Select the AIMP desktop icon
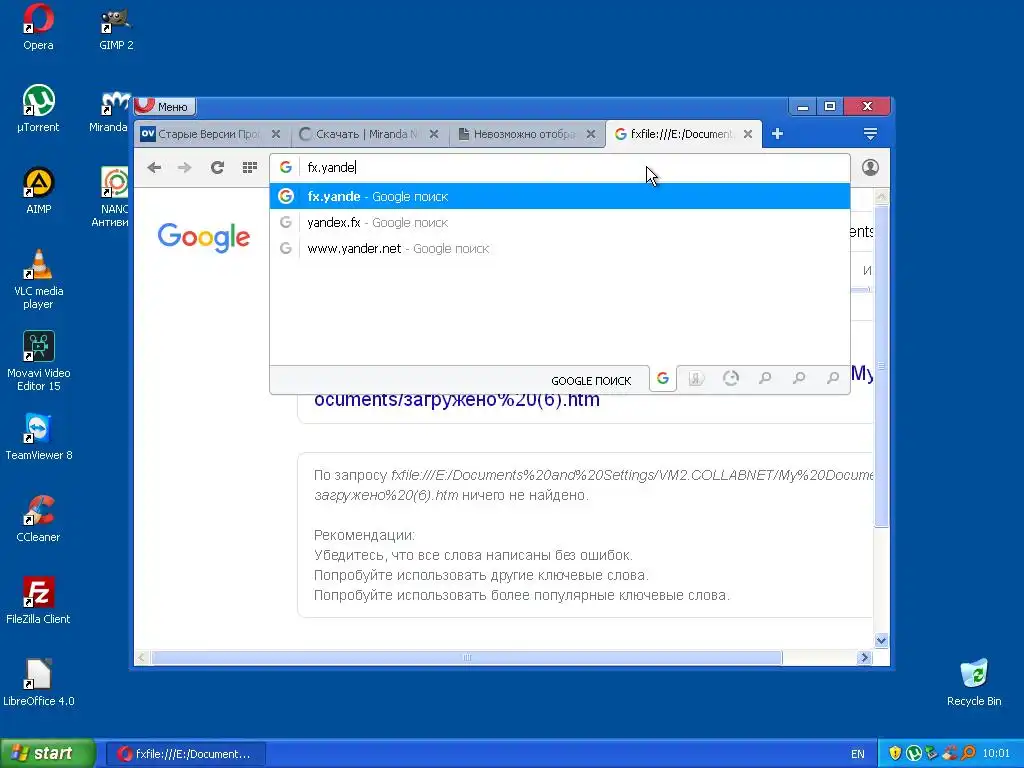The width and height of the screenshot is (1024, 768). (x=38, y=191)
